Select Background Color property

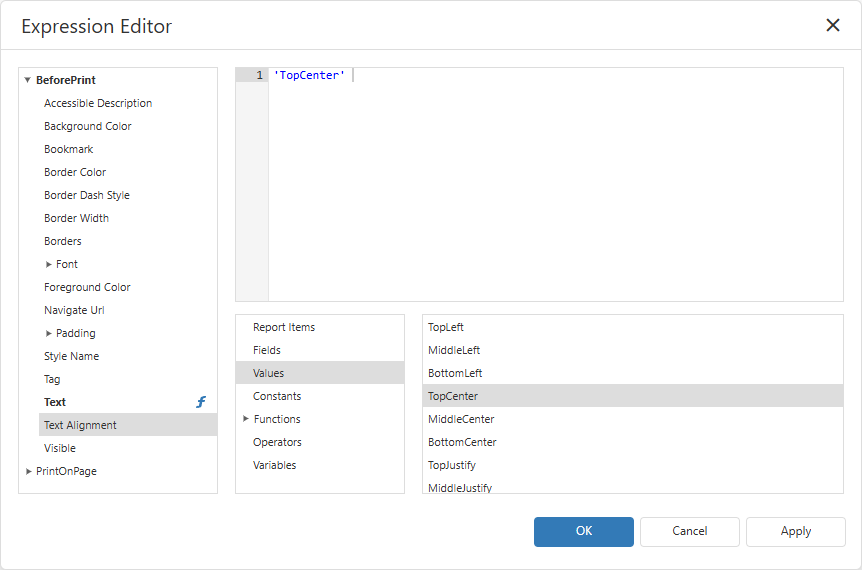pyautogui.click(x=87, y=126)
